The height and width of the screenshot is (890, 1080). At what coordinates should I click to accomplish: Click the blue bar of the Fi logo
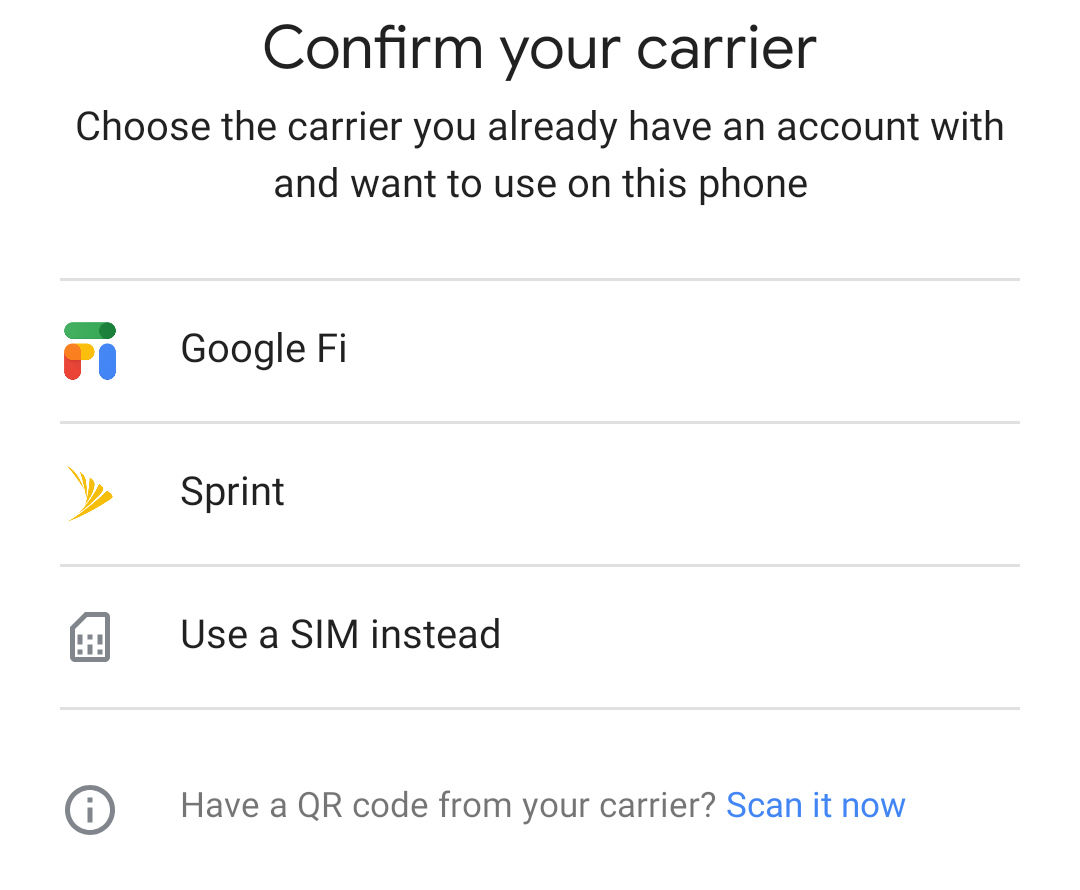point(107,362)
